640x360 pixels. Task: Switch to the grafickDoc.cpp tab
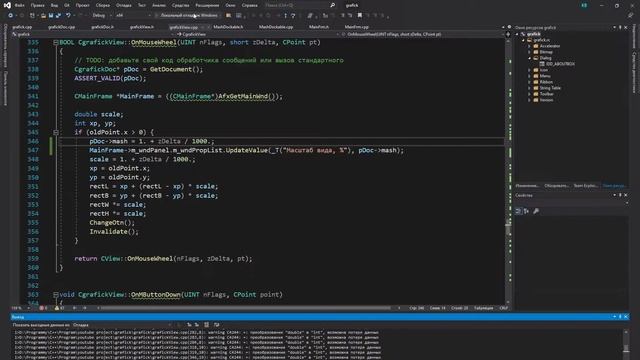pos(61,27)
